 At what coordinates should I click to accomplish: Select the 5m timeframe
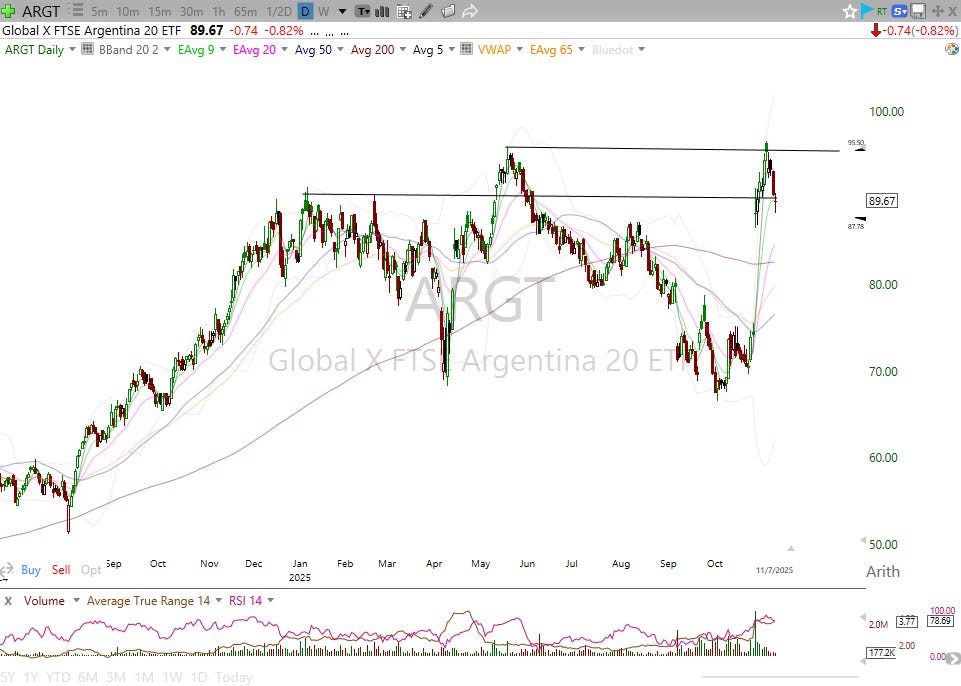[99, 11]
